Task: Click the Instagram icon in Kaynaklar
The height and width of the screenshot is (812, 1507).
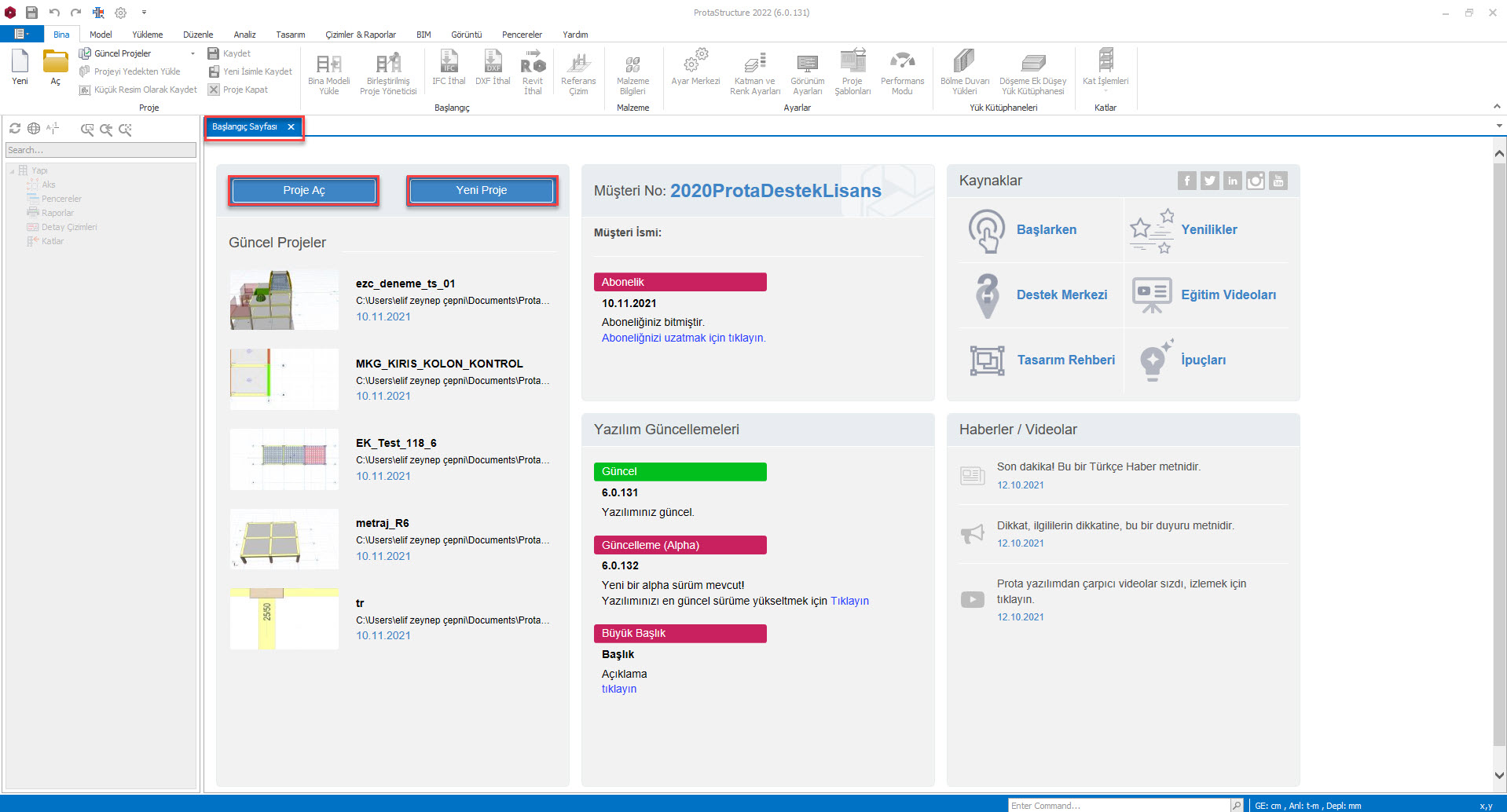Action: pos(1255,181)
